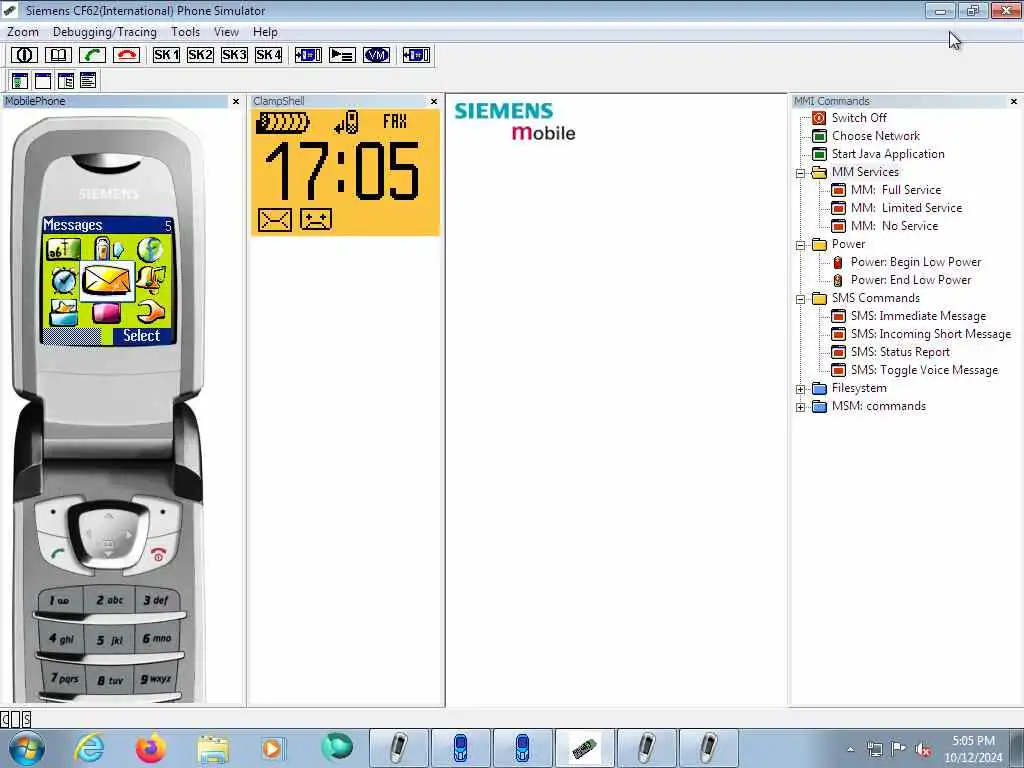1024x768 pixels.
Task: Show the phone window via green-phone window icon
Action: pos(20,81)
